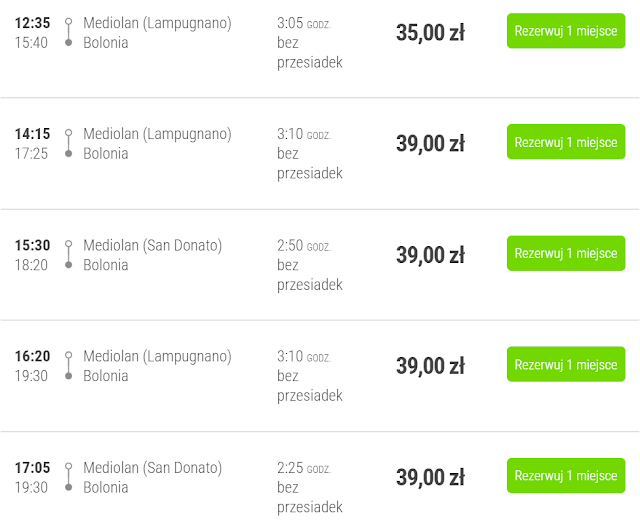This screenshot has width=640, height=532.
Task: Reserve a seat on the 17:05 departure
Action: coord(565,476)
